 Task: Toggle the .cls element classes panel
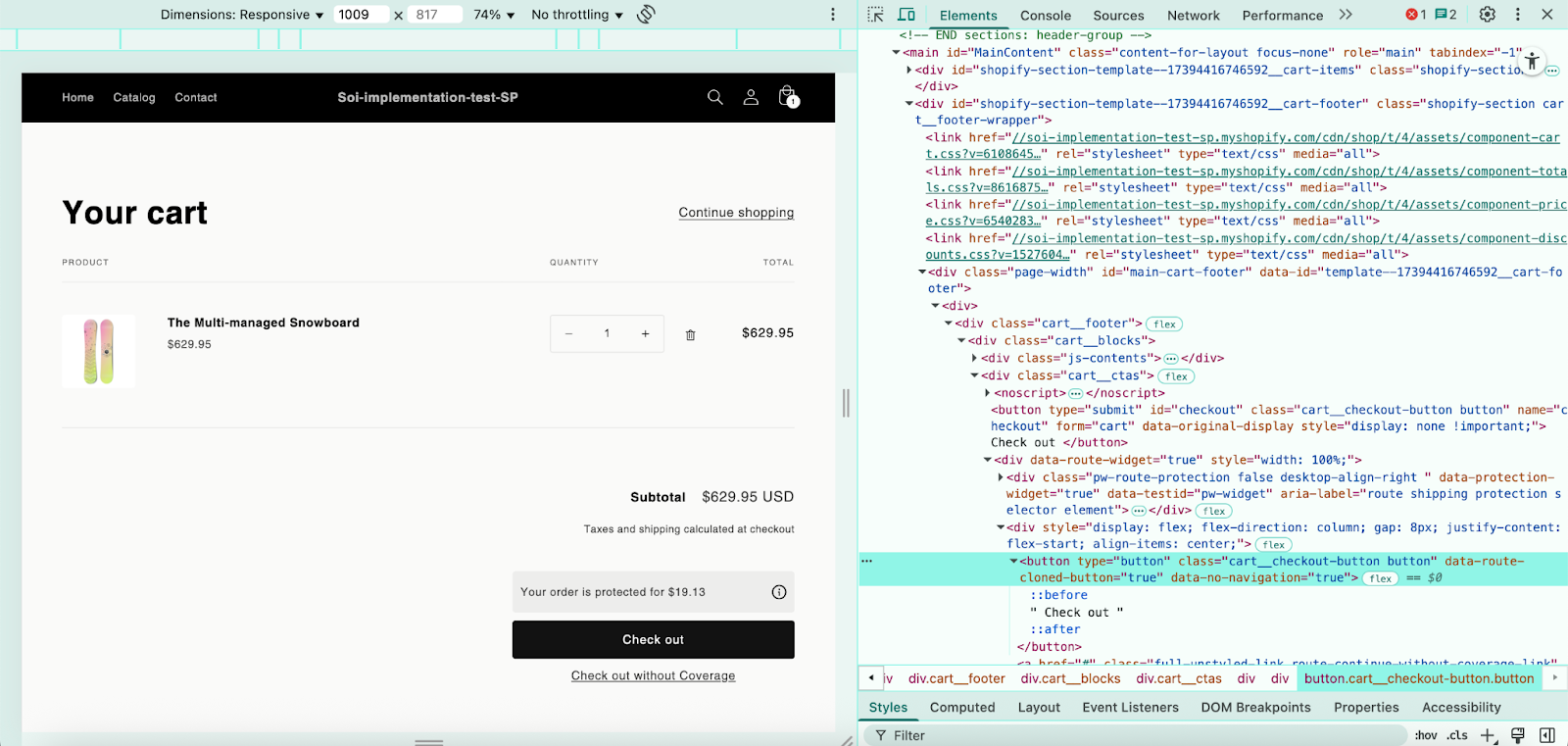click(1458, 735)
